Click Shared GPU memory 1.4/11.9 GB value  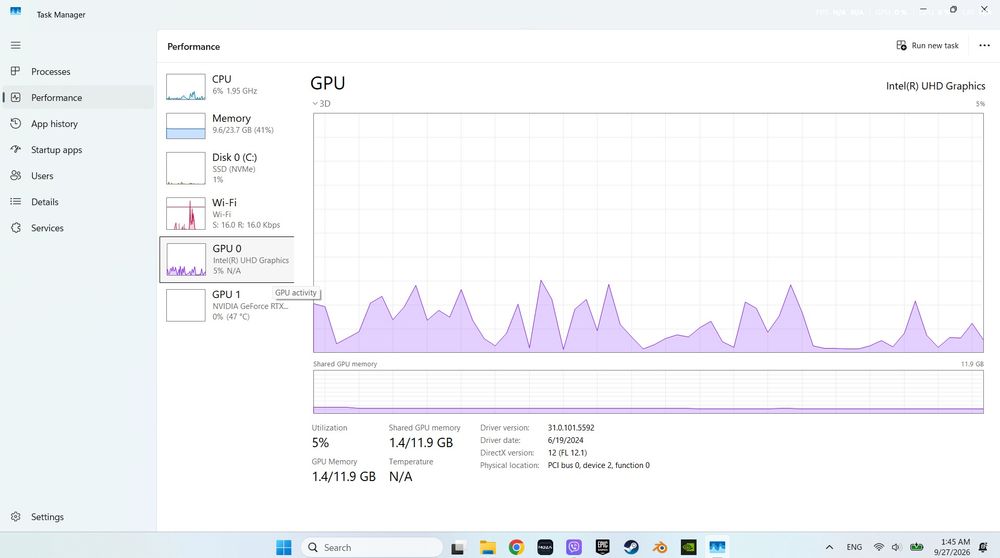pos(421,443)
